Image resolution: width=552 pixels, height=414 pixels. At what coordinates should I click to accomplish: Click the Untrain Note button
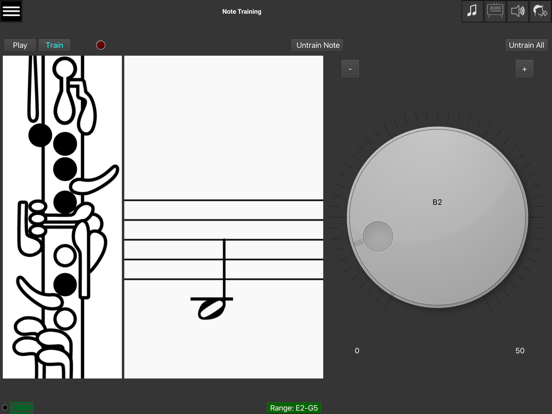(317, 45)
